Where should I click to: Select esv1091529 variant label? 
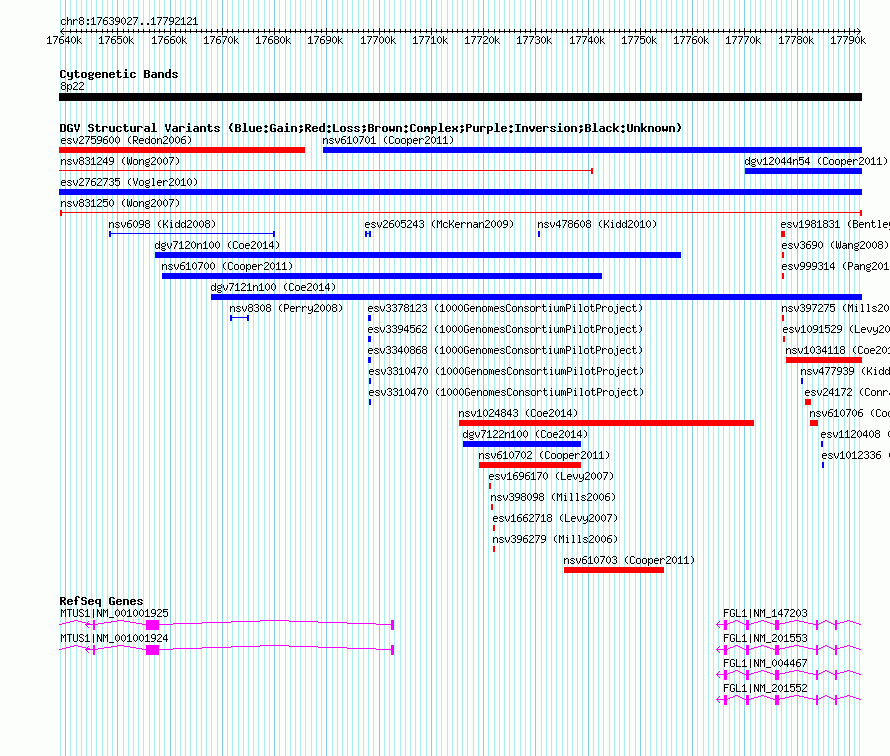836,329
